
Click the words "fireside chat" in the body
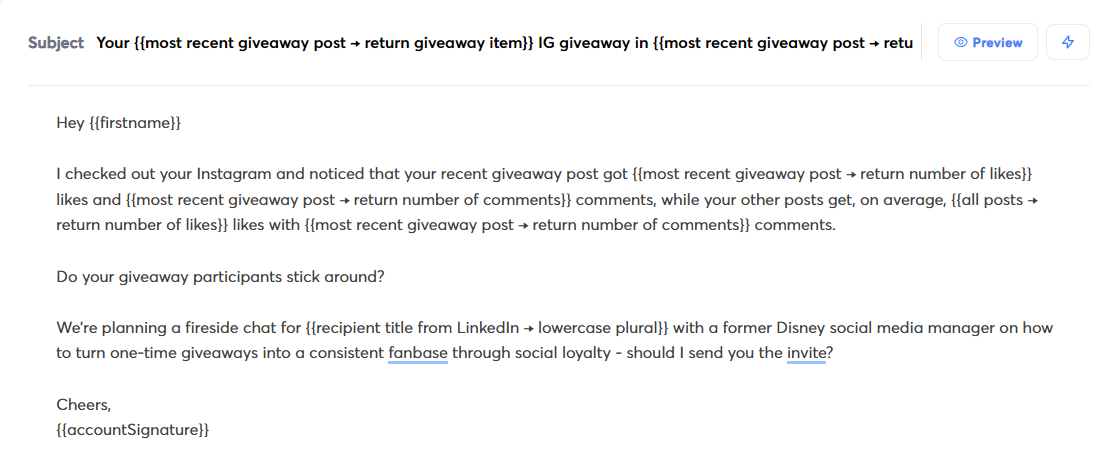click(232, 328)
